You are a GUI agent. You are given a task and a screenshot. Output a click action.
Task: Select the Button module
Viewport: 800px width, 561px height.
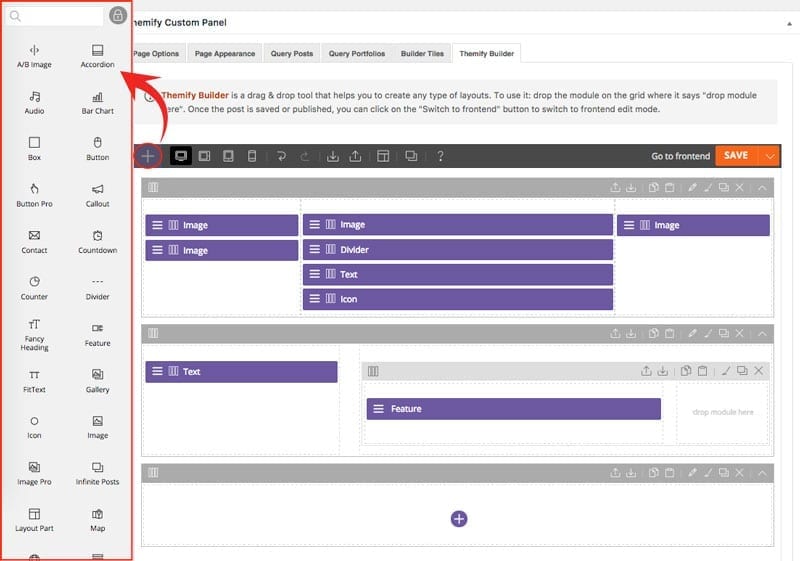[x=97, y=149]
